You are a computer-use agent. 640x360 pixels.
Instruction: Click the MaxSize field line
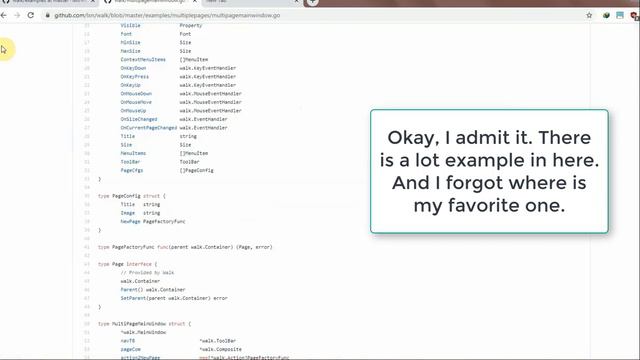click(x=156, y=51)
